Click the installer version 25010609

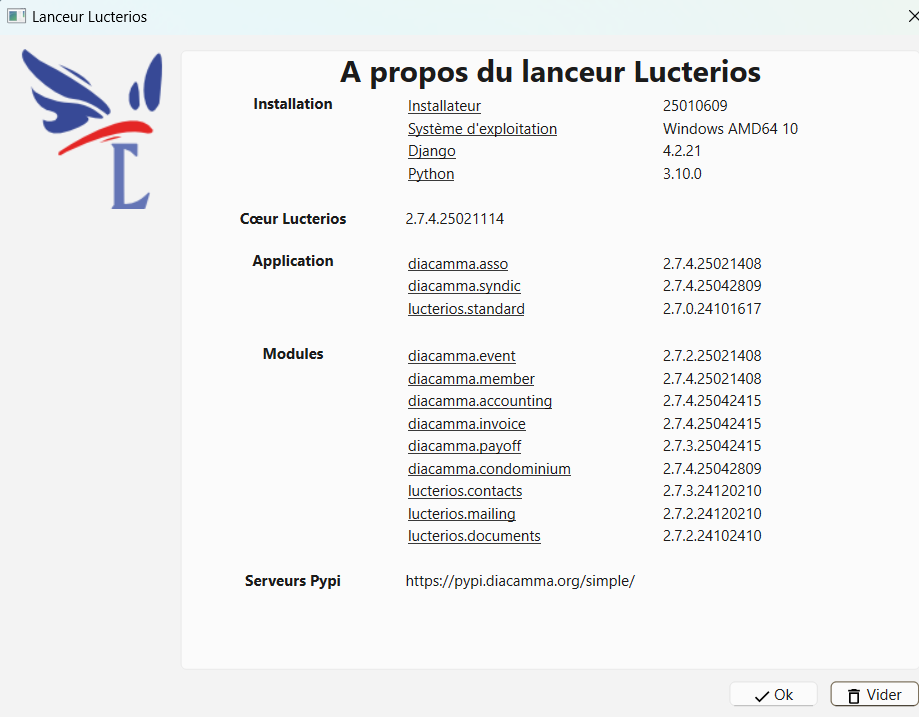point(695,106)
